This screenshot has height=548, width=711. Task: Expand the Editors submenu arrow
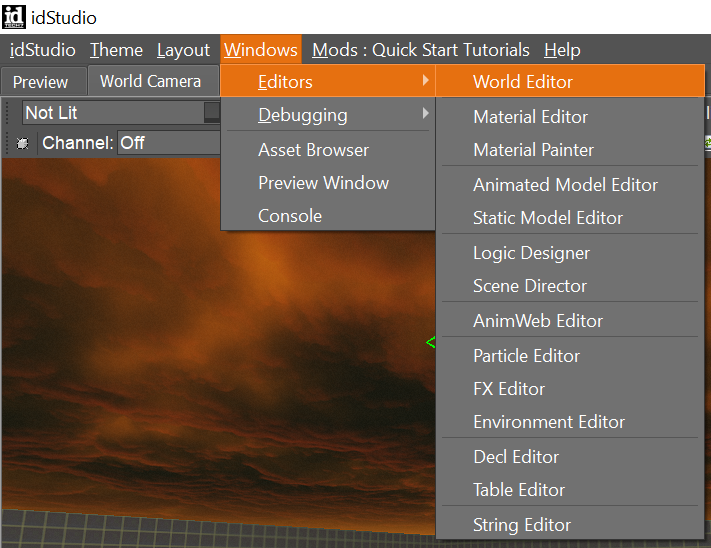(x=425, y=80)
